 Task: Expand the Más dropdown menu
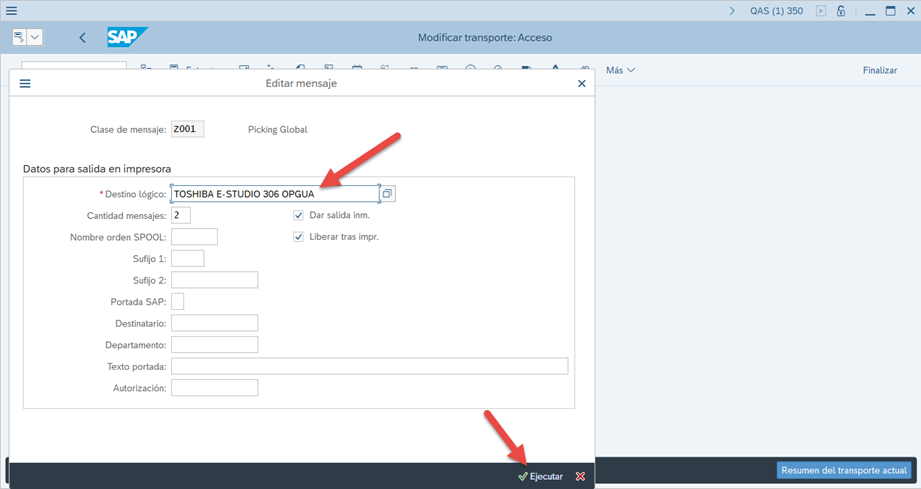pyautogui.click(x=620, y=70)
